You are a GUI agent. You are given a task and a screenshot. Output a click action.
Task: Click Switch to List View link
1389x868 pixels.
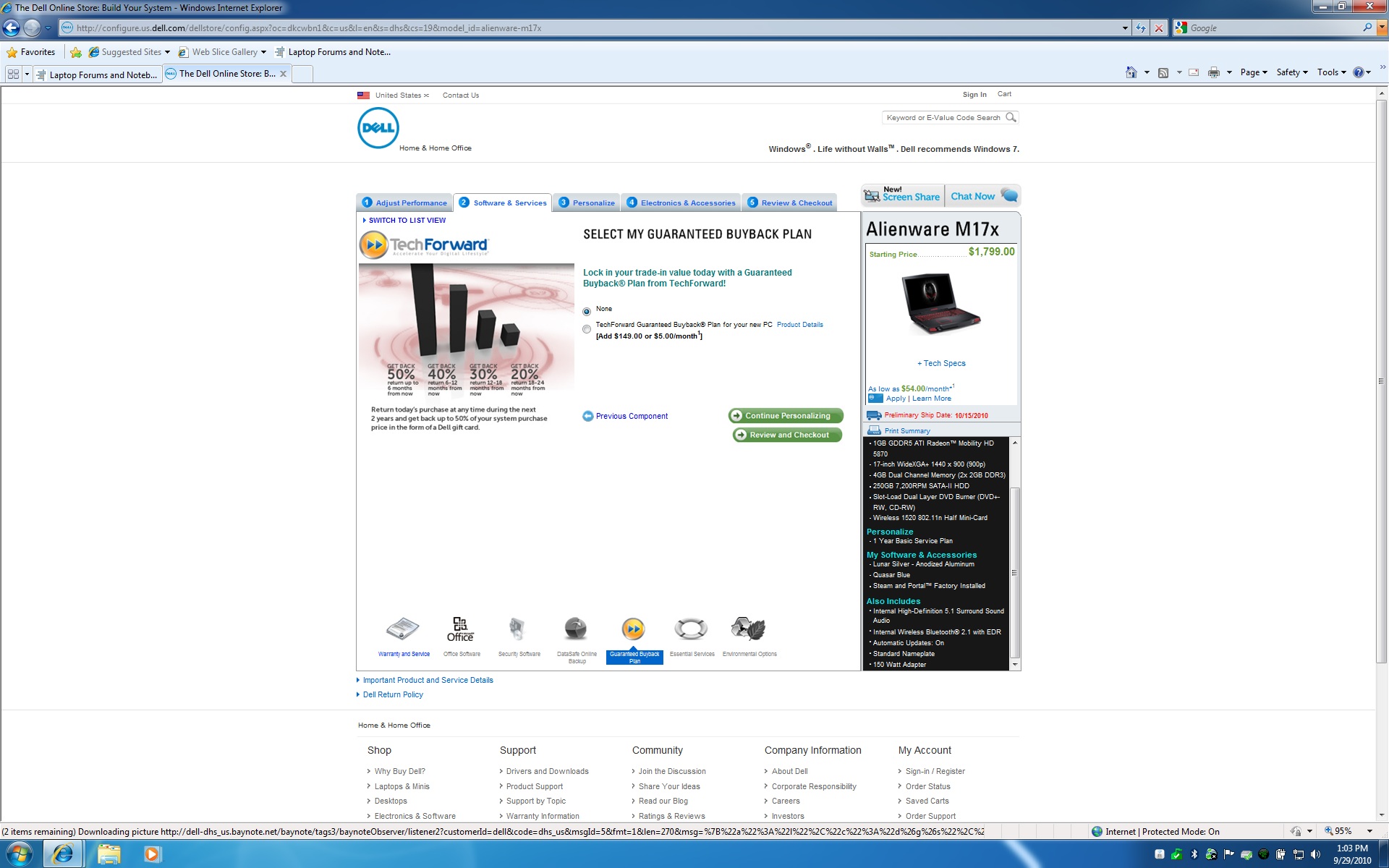pos(404,221)
